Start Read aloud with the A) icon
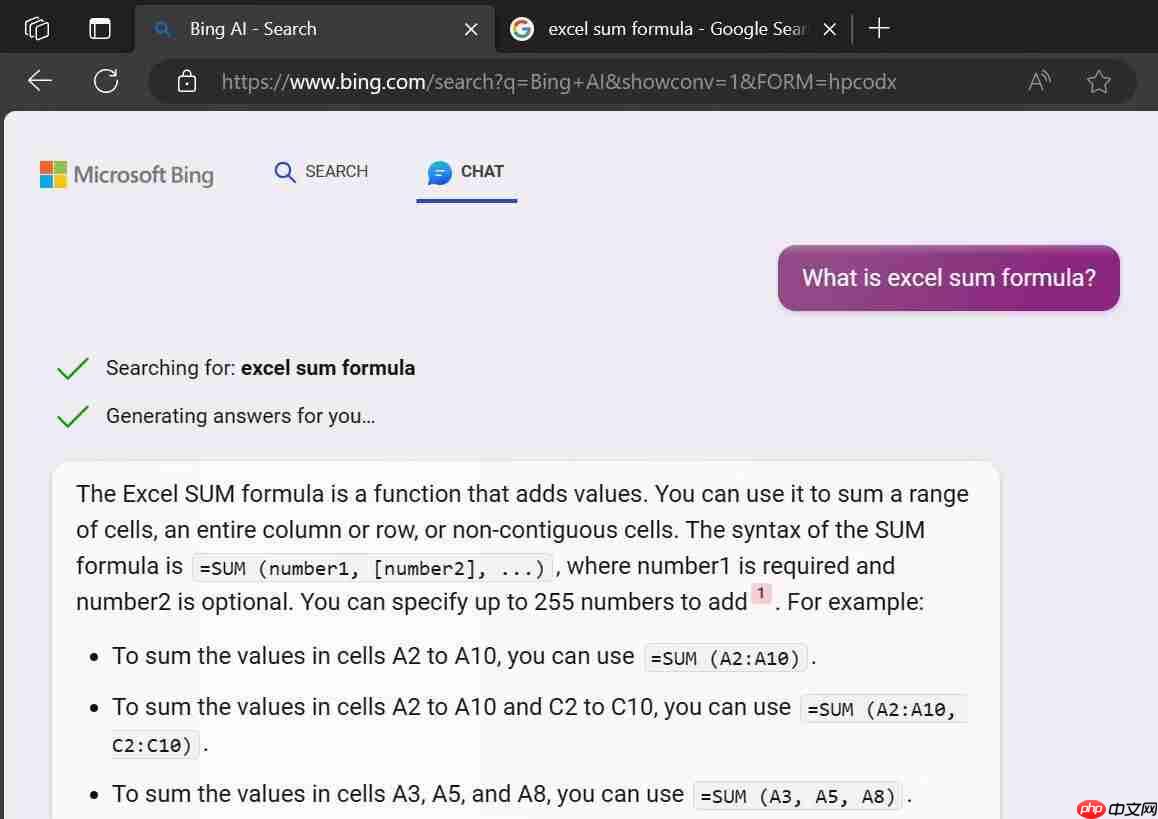Screen dimensions: 1158x819 [1038, 81]
